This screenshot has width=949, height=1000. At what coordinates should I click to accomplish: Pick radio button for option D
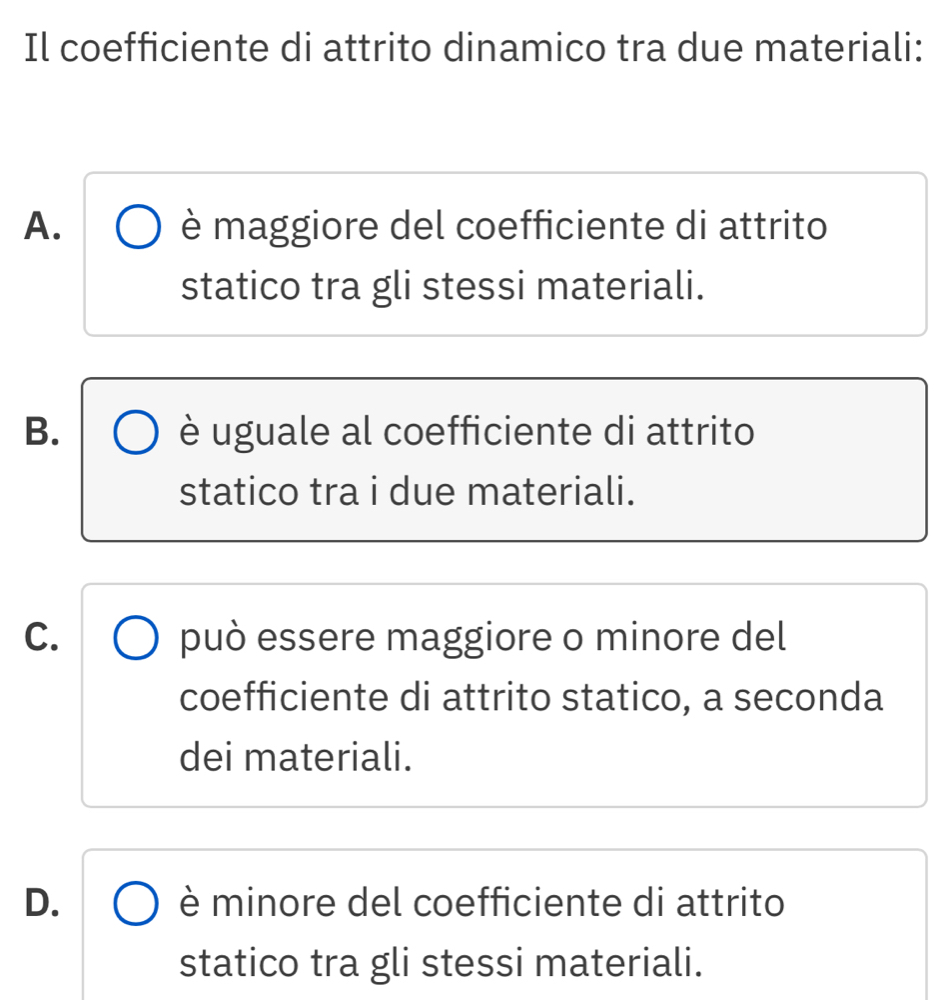137,906
